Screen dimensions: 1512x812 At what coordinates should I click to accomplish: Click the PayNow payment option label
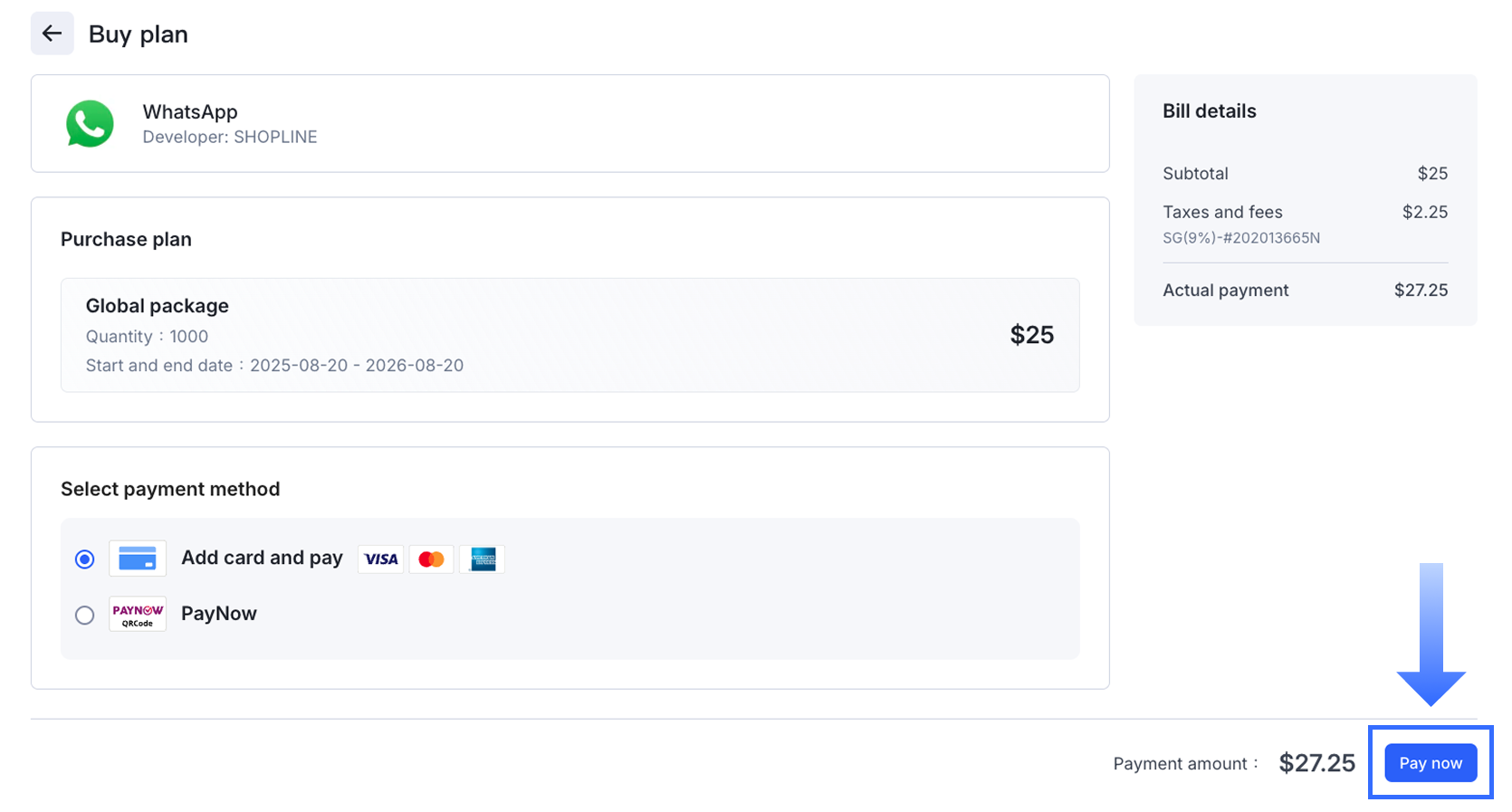point(219,614)
